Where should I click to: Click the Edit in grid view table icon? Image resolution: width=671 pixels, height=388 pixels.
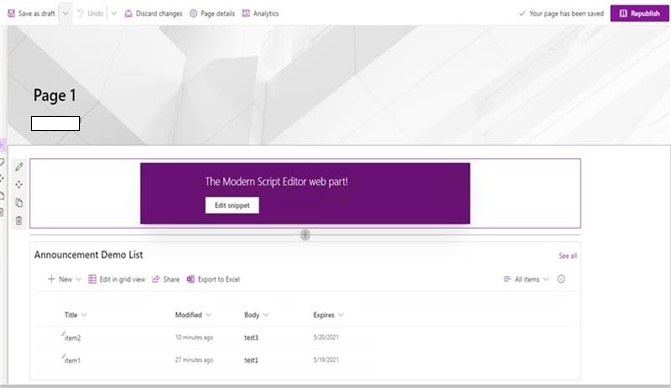pos(92,279)
